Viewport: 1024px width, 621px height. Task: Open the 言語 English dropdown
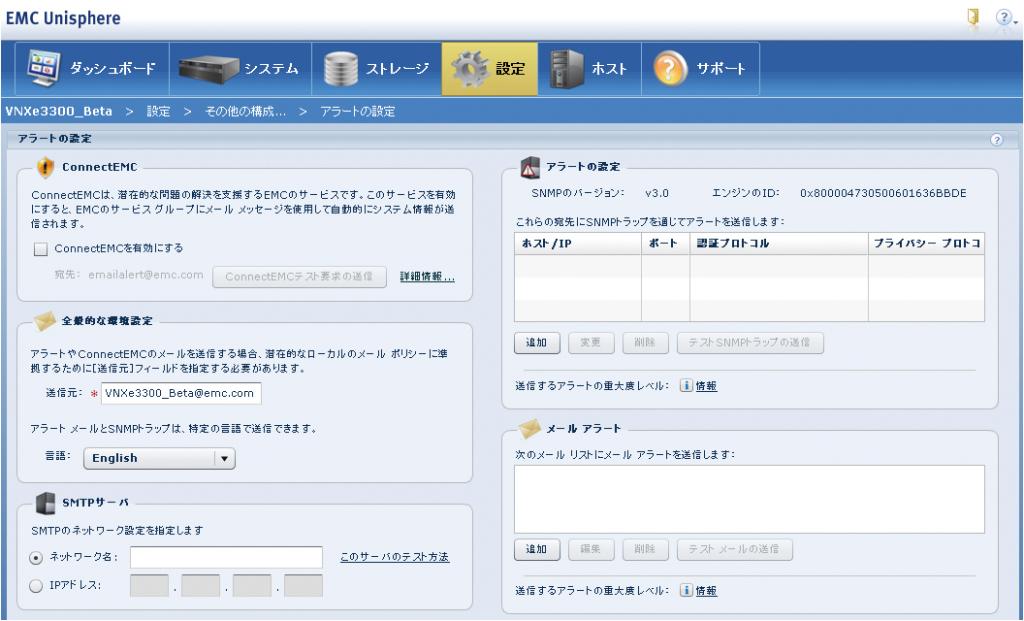click(159, 458)
